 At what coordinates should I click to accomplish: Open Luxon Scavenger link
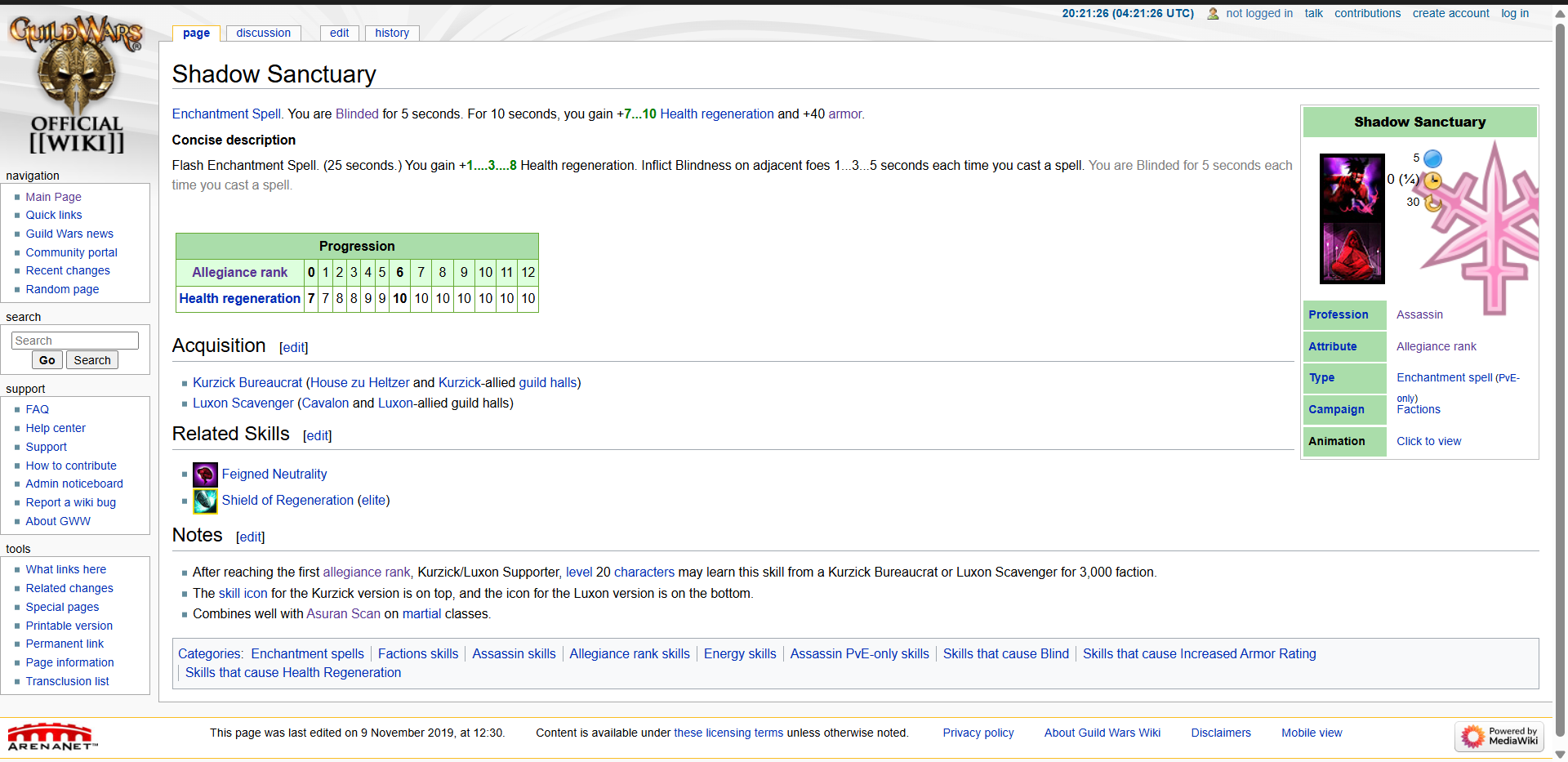(x=243, y=403)
